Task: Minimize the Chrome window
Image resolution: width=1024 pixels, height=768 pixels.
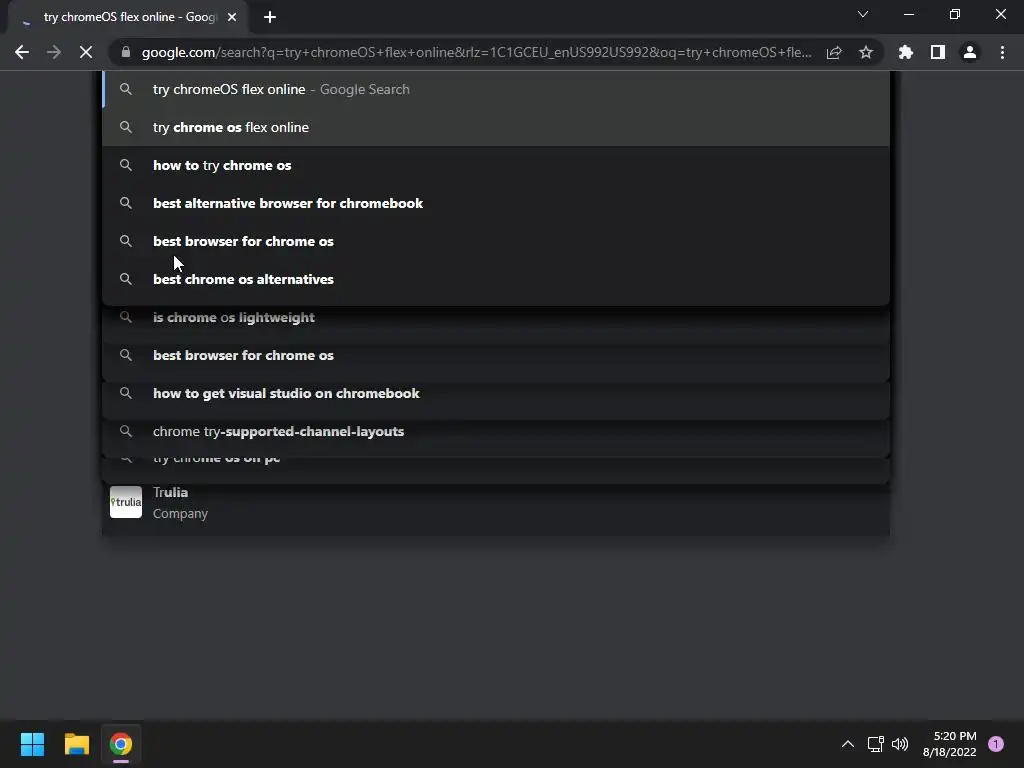Action: click(908, 14)
